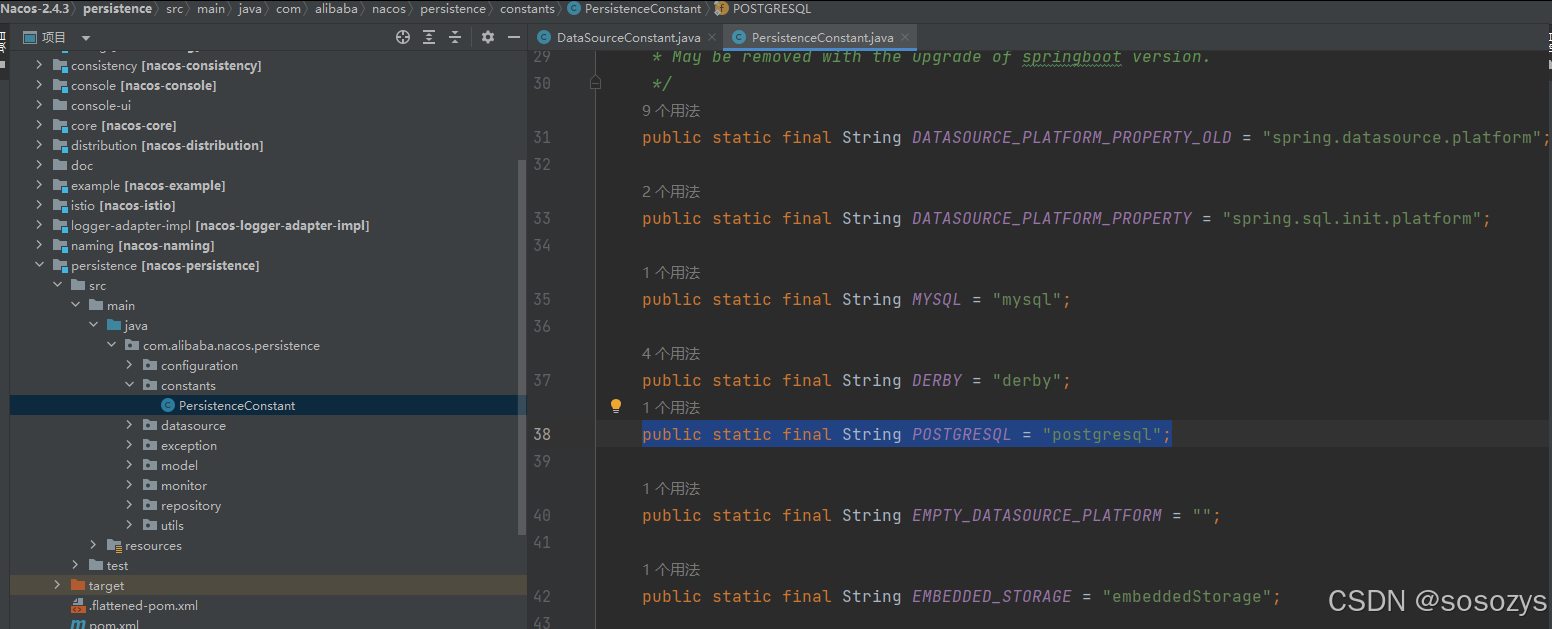Select the console-ui folder
The height and width of the screenshot is (629, 1552).
[101, 105]
